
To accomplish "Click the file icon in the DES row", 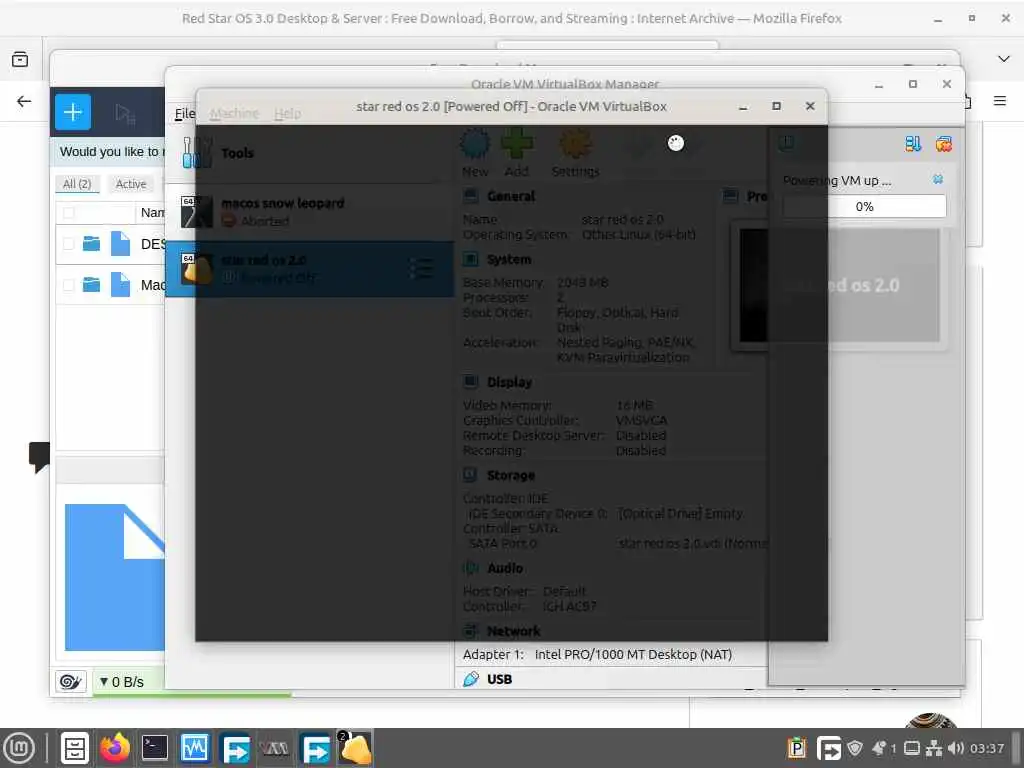I will (120, 244).
